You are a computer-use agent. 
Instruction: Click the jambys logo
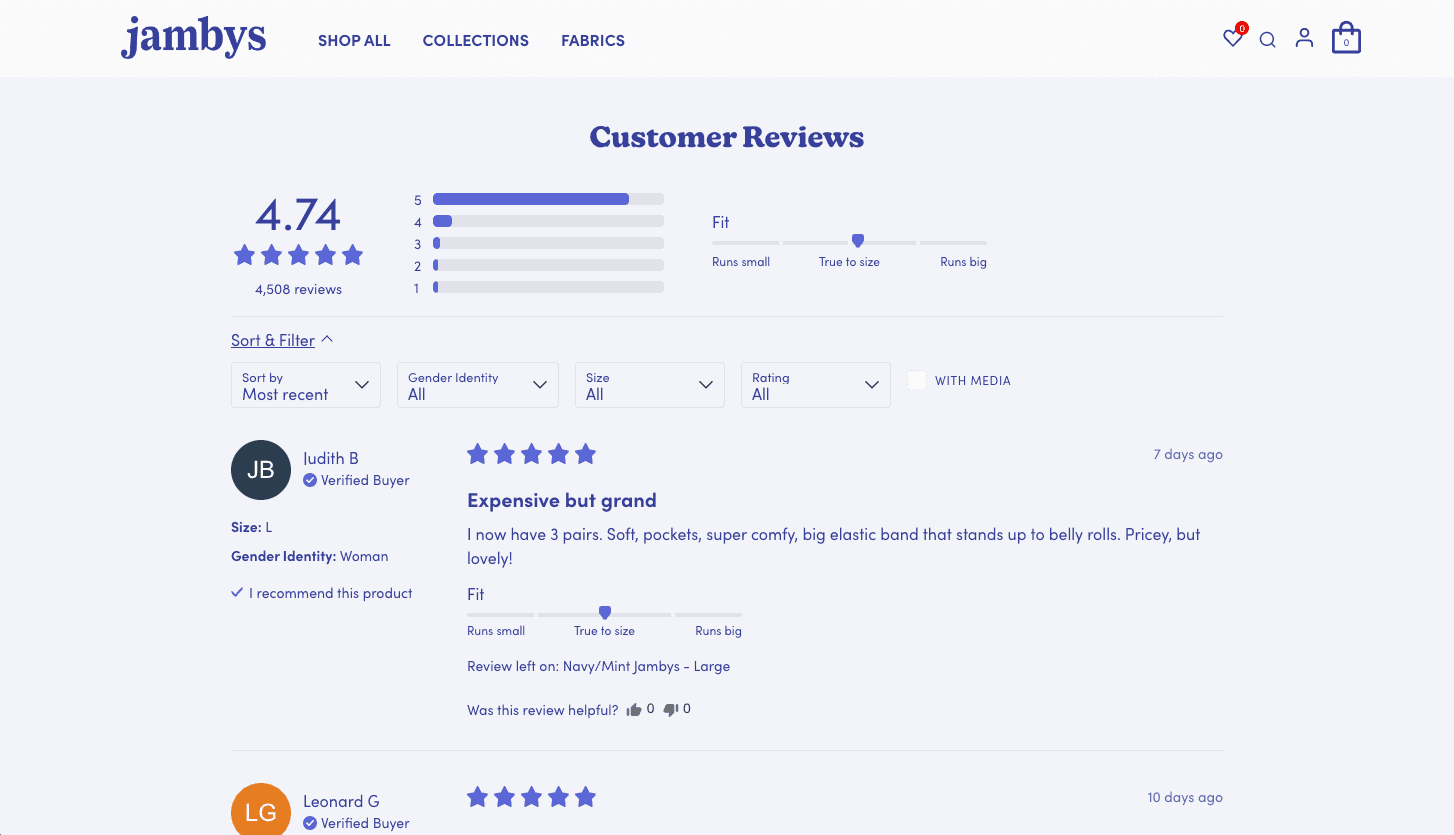click(x=193, y=38)
